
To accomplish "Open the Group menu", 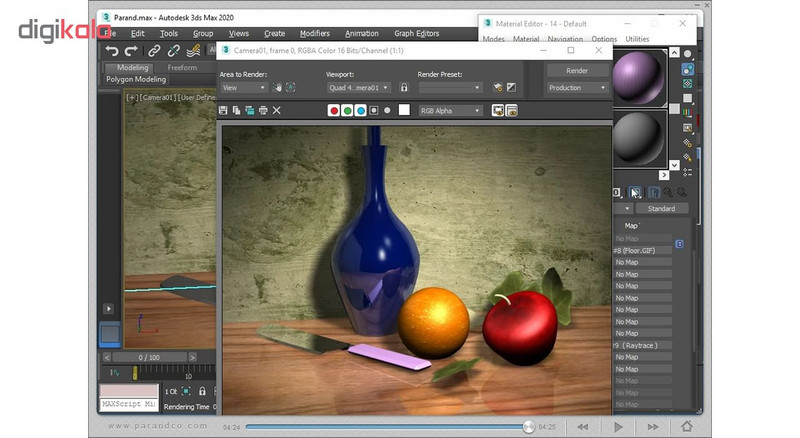I will (x=203, y=33).
